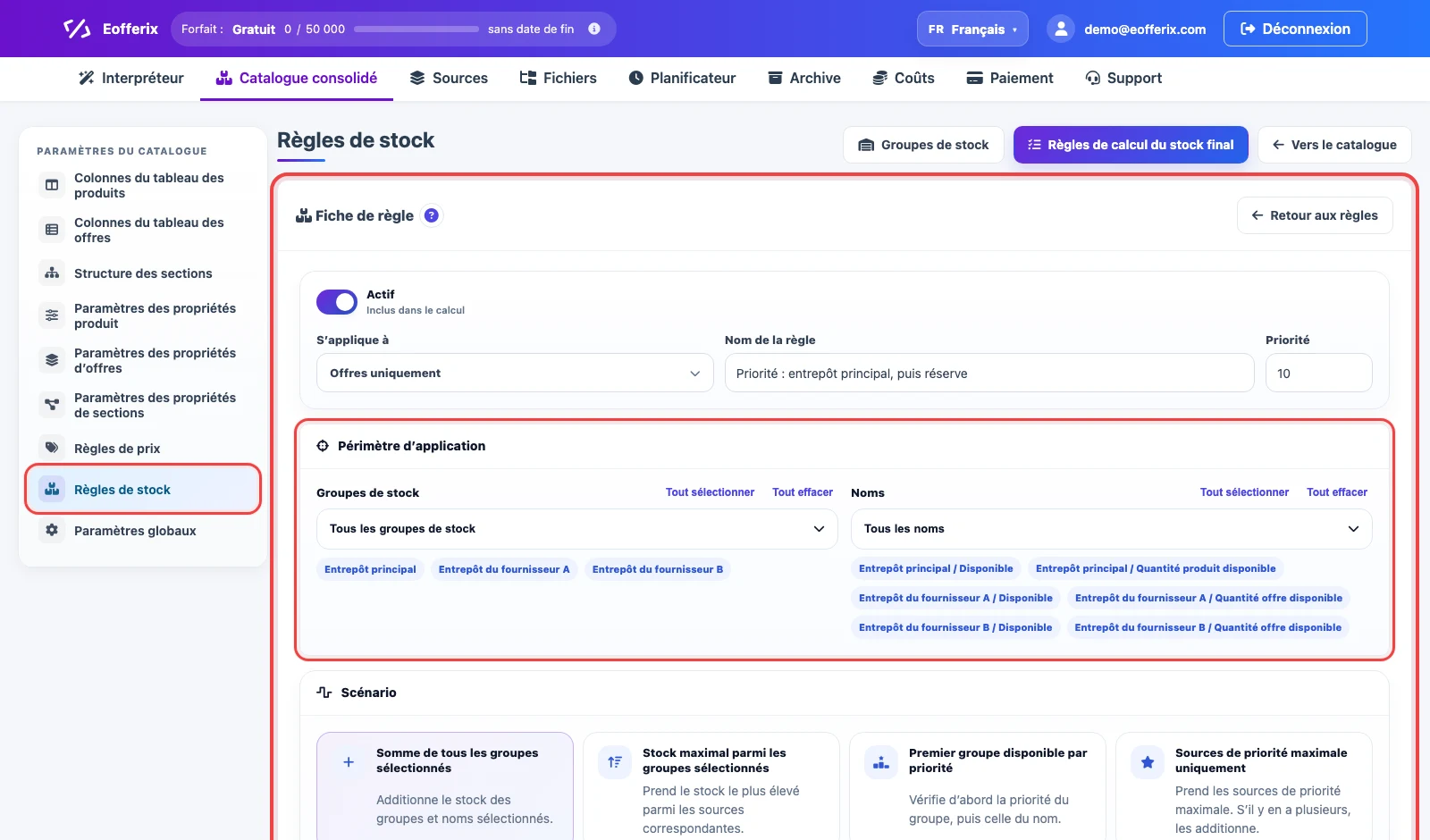Click the icon on Premier groupe disponible card
1430x840 pixels.
(x=881, y=762)
